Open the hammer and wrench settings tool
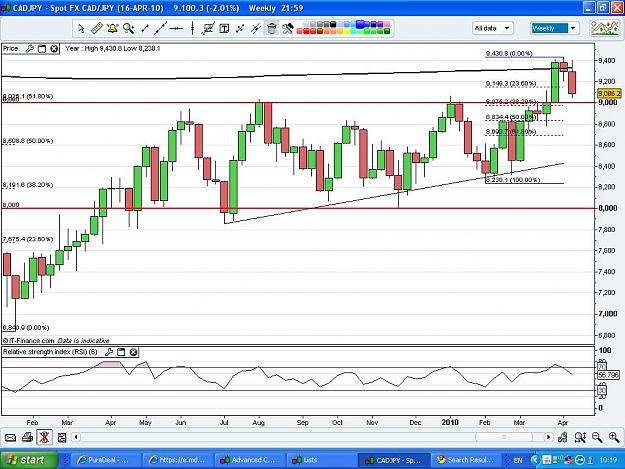The image size is (625, 469). (287, 28)
